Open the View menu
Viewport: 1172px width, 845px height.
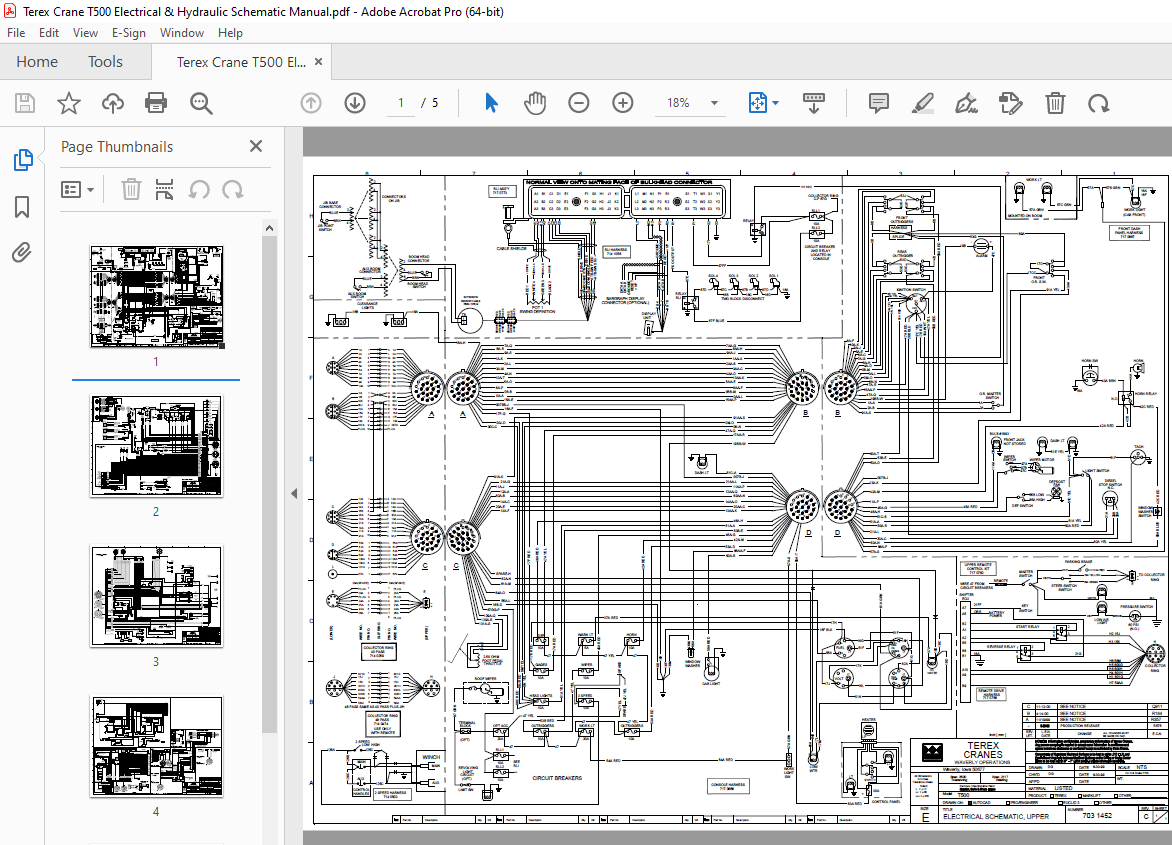click(85, 33)
